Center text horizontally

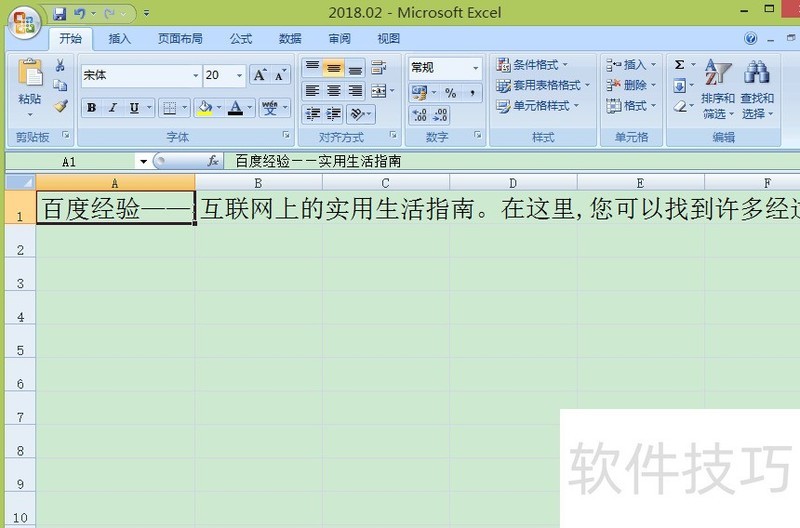coord(333,91)
